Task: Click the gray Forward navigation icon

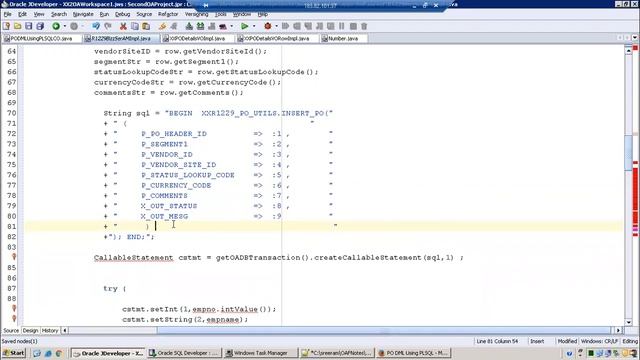Action: (74, 26)
